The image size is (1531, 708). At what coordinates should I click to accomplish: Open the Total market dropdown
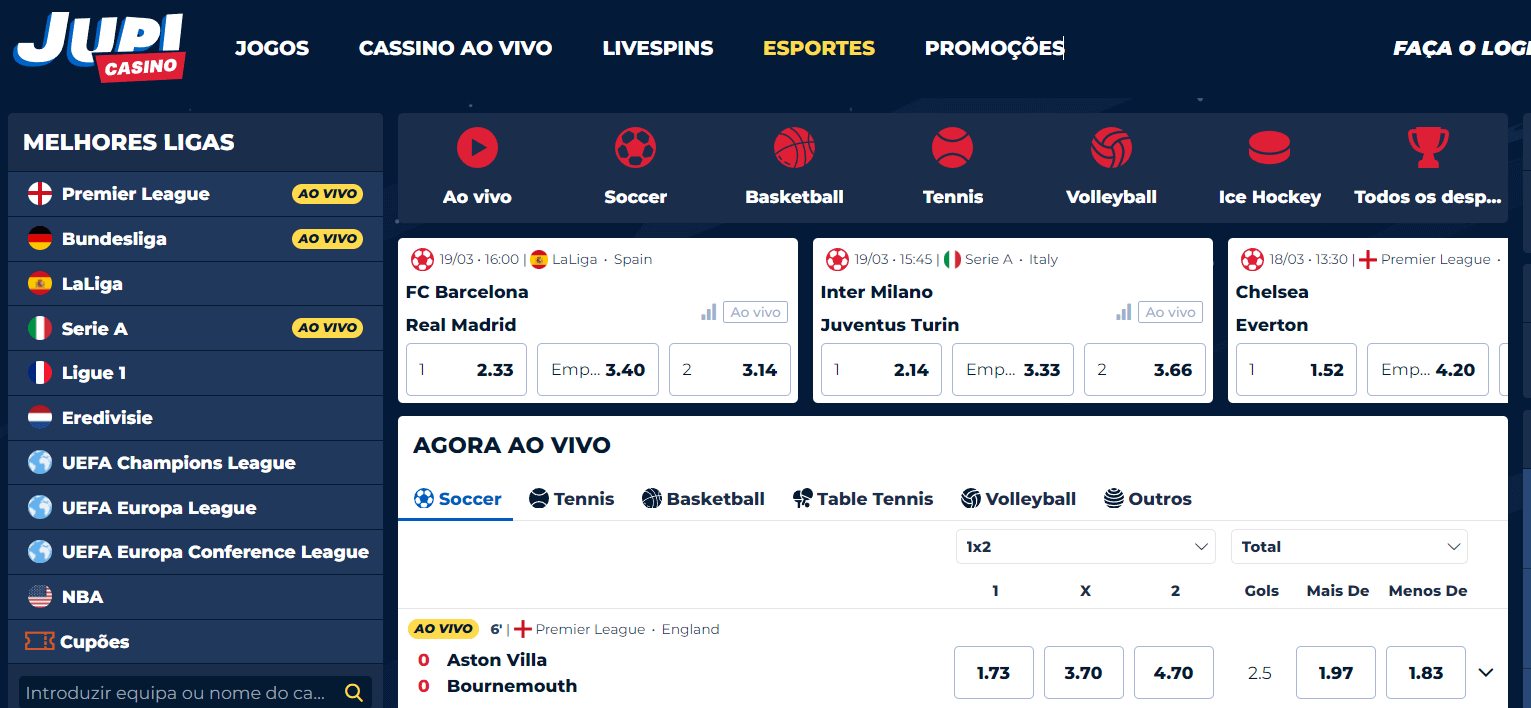(1348, 546)
